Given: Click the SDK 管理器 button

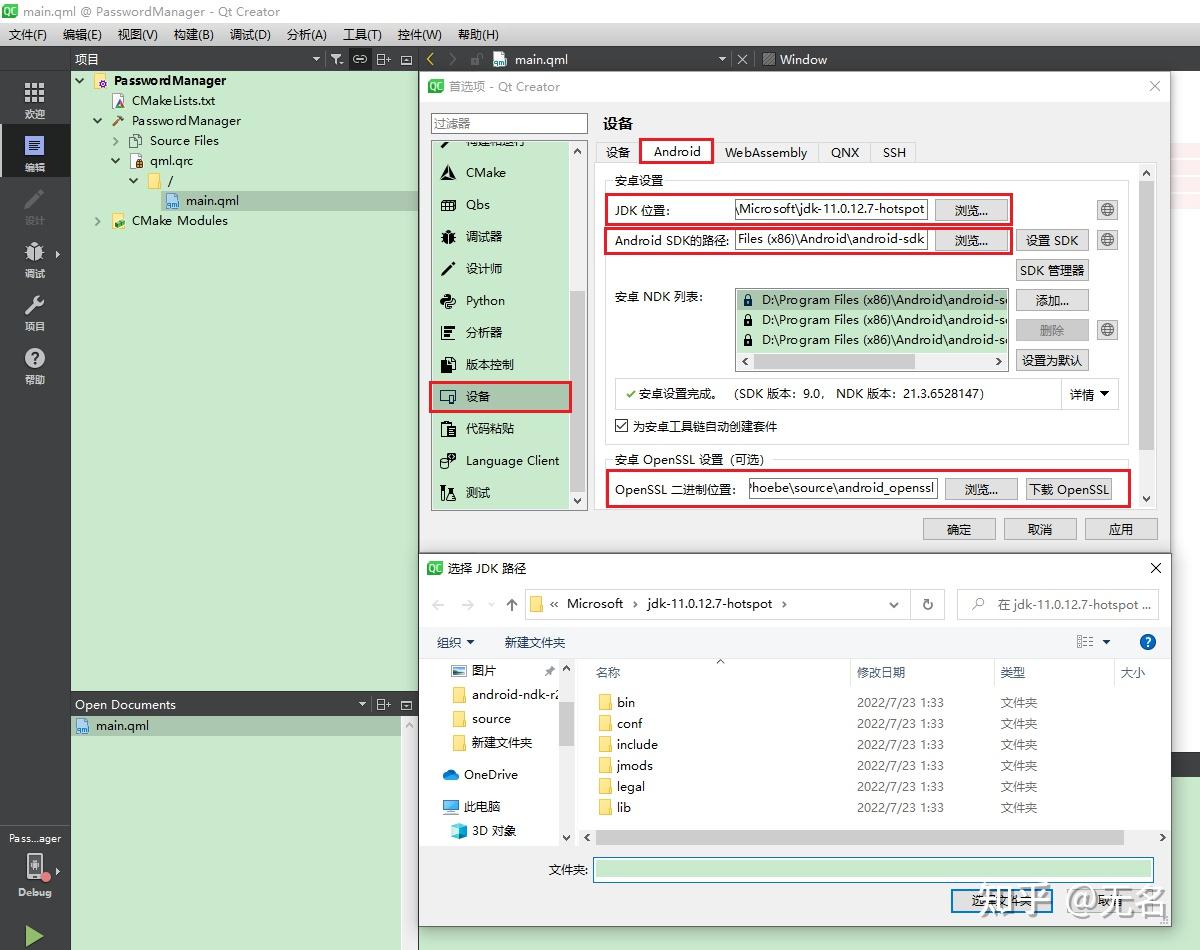Looking at the screenshot, I should 1052,270.
